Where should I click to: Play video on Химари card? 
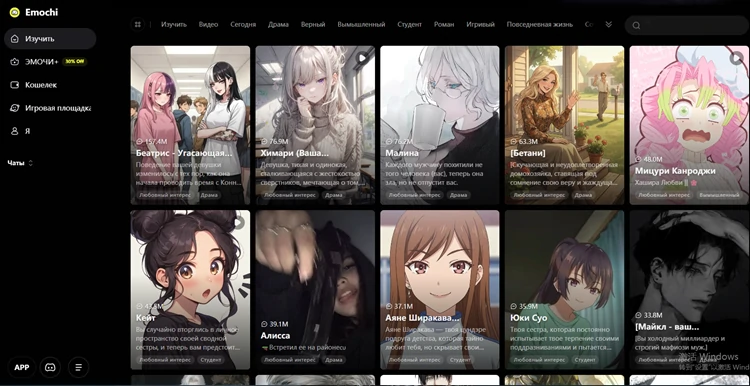click(363, 58)
